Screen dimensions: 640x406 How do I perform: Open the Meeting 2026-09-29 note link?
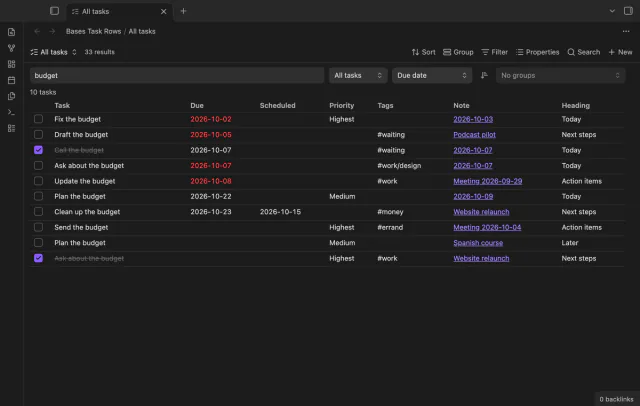click(487, 181)
